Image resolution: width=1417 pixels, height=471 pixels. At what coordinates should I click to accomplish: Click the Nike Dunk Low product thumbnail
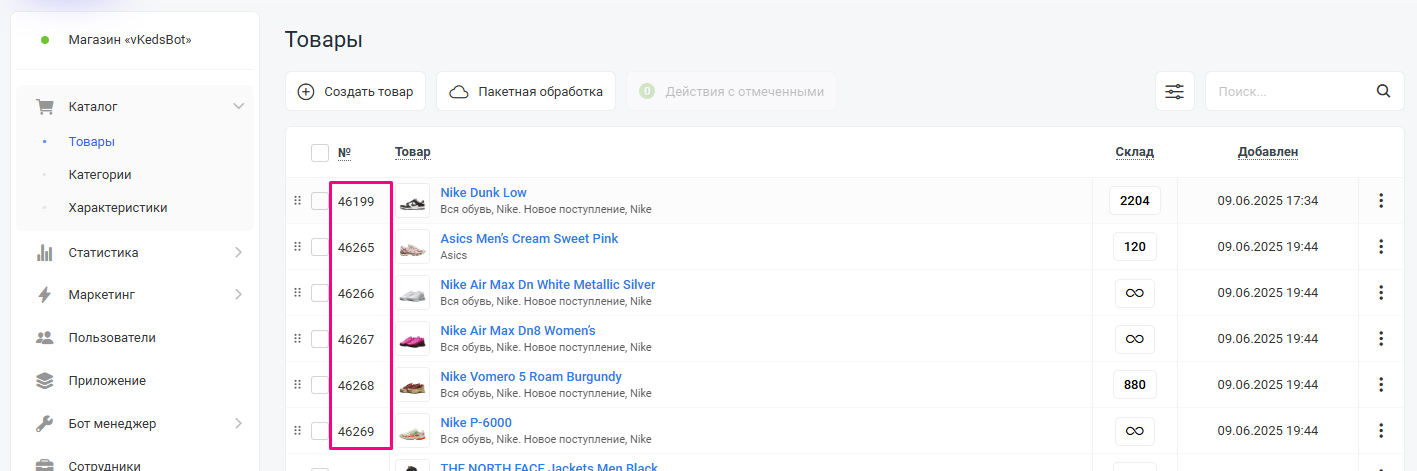click(412, 201)
